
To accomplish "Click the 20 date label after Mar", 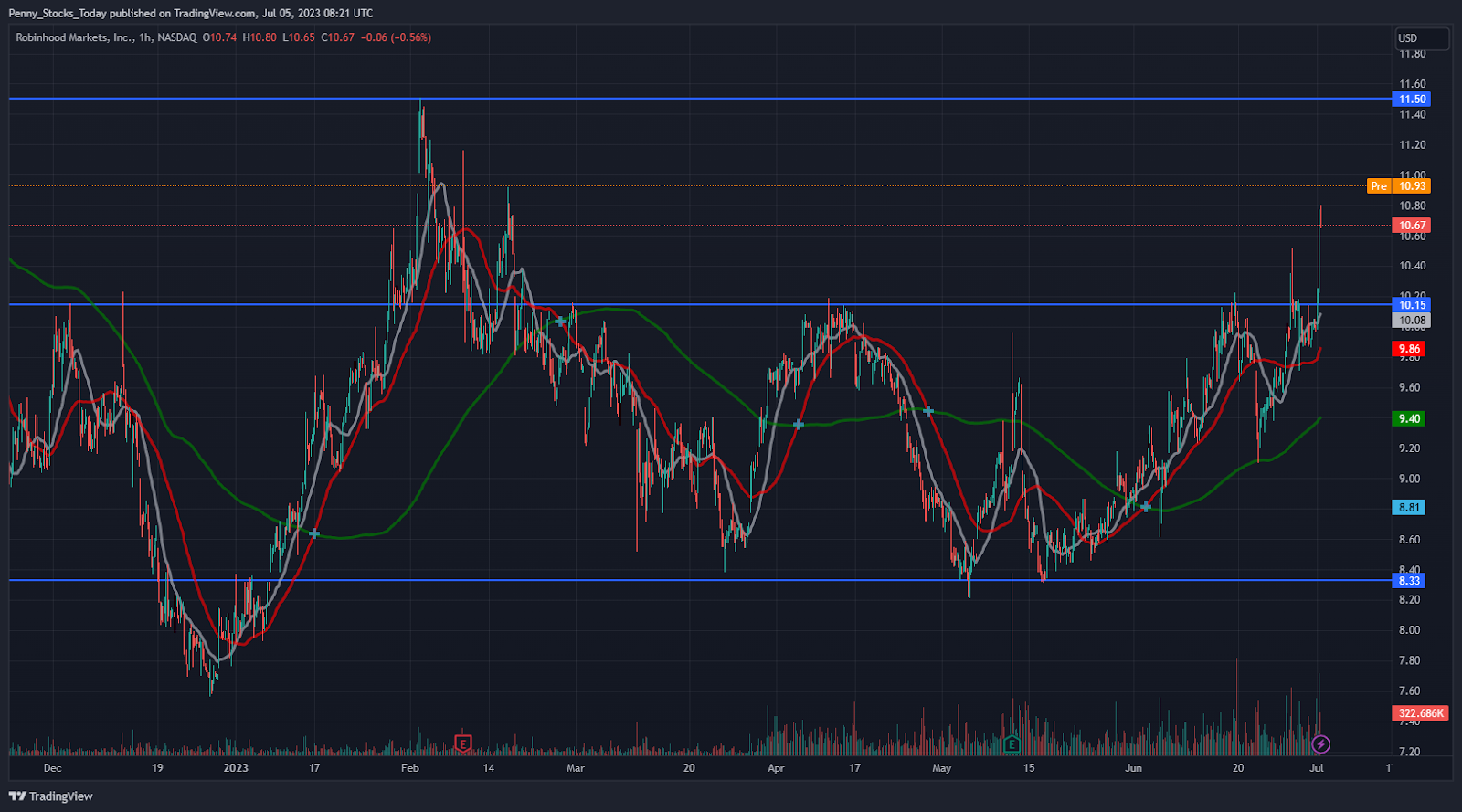I will pos(689,768).
